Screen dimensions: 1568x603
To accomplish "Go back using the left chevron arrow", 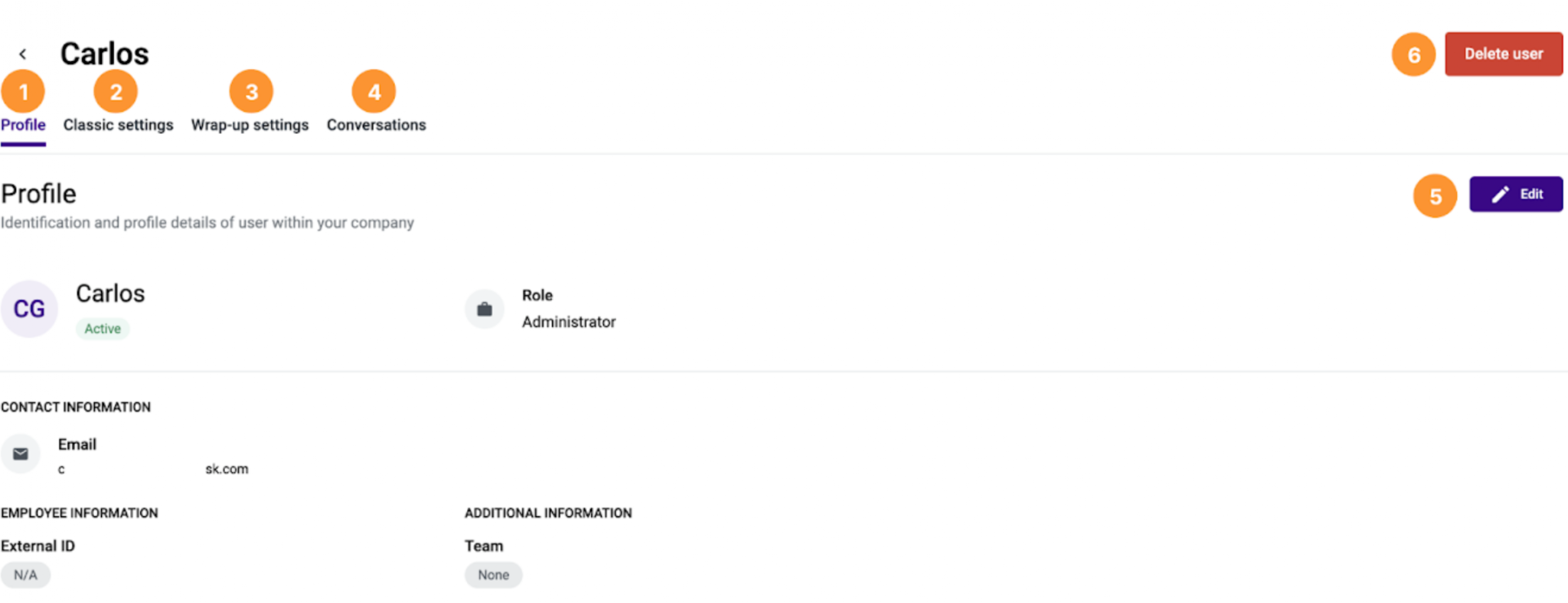I will pos(23,54).
